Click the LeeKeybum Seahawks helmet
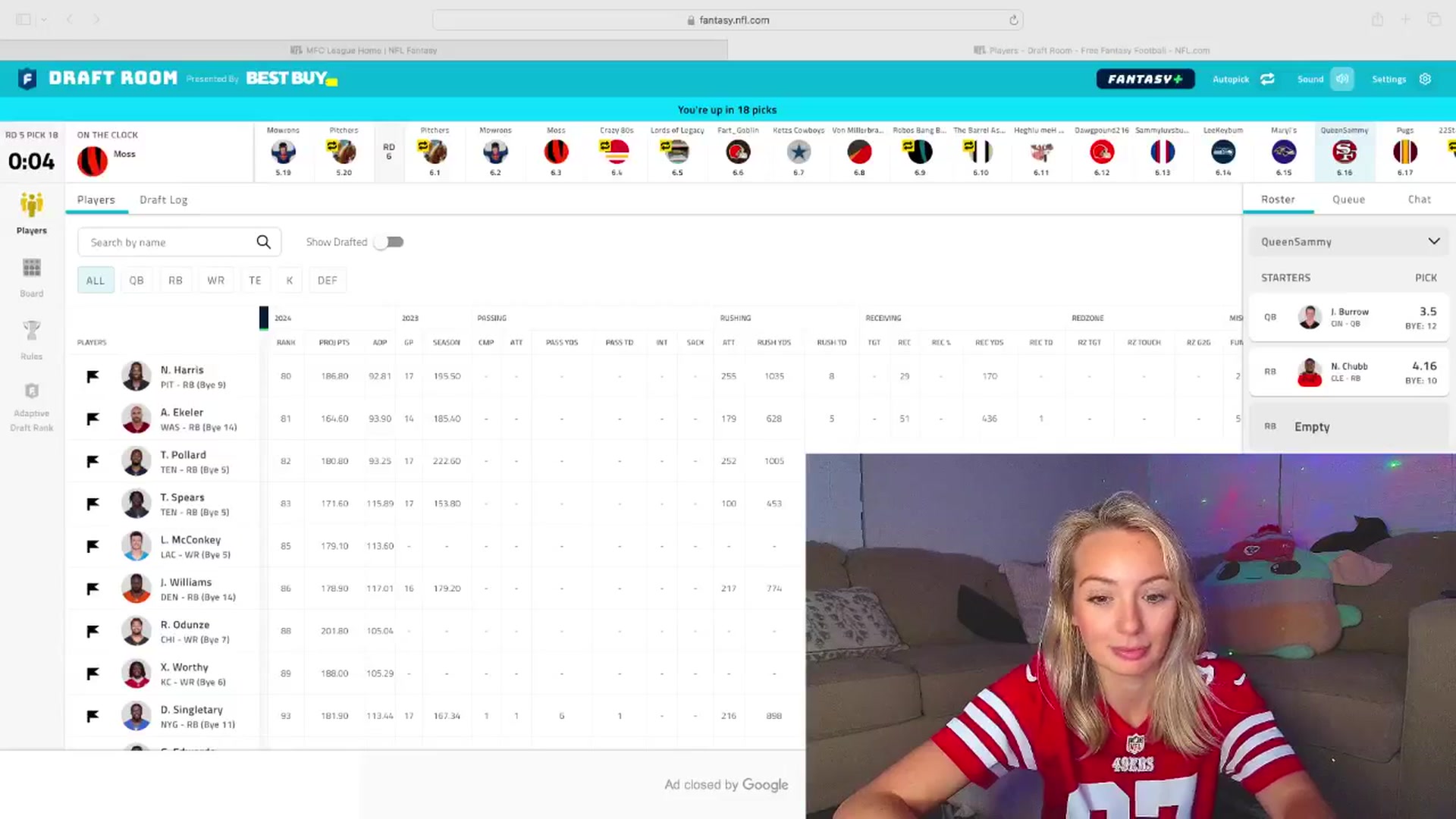1456x819 pixels. [1223, 152]
